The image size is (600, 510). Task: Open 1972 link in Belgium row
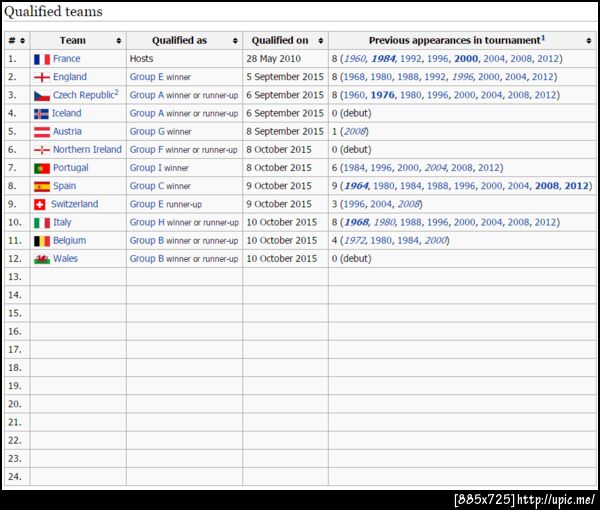click(x=355, y=241)
